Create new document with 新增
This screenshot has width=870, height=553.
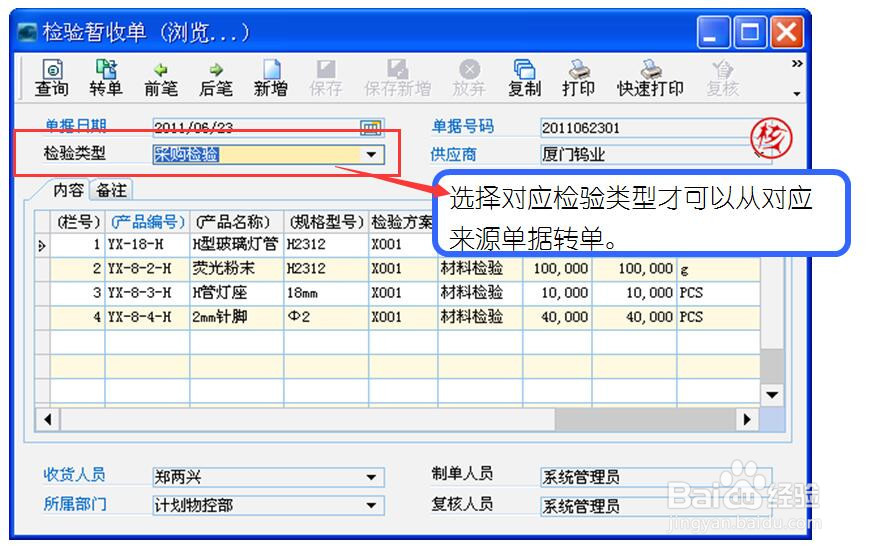271,78
